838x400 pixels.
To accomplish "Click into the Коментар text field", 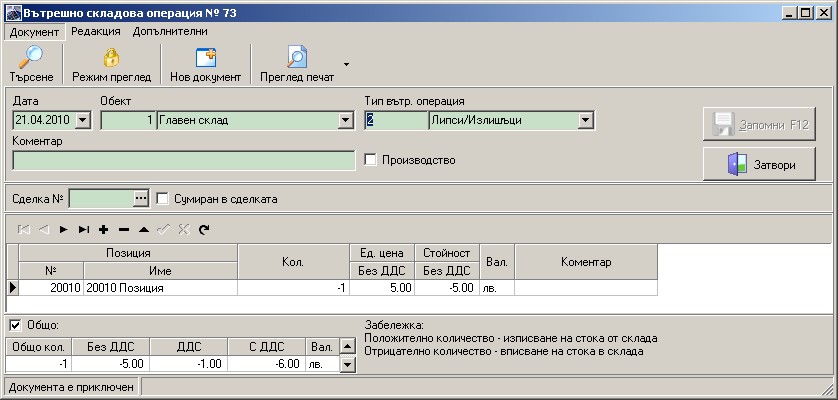I will [x=184, y=160].
